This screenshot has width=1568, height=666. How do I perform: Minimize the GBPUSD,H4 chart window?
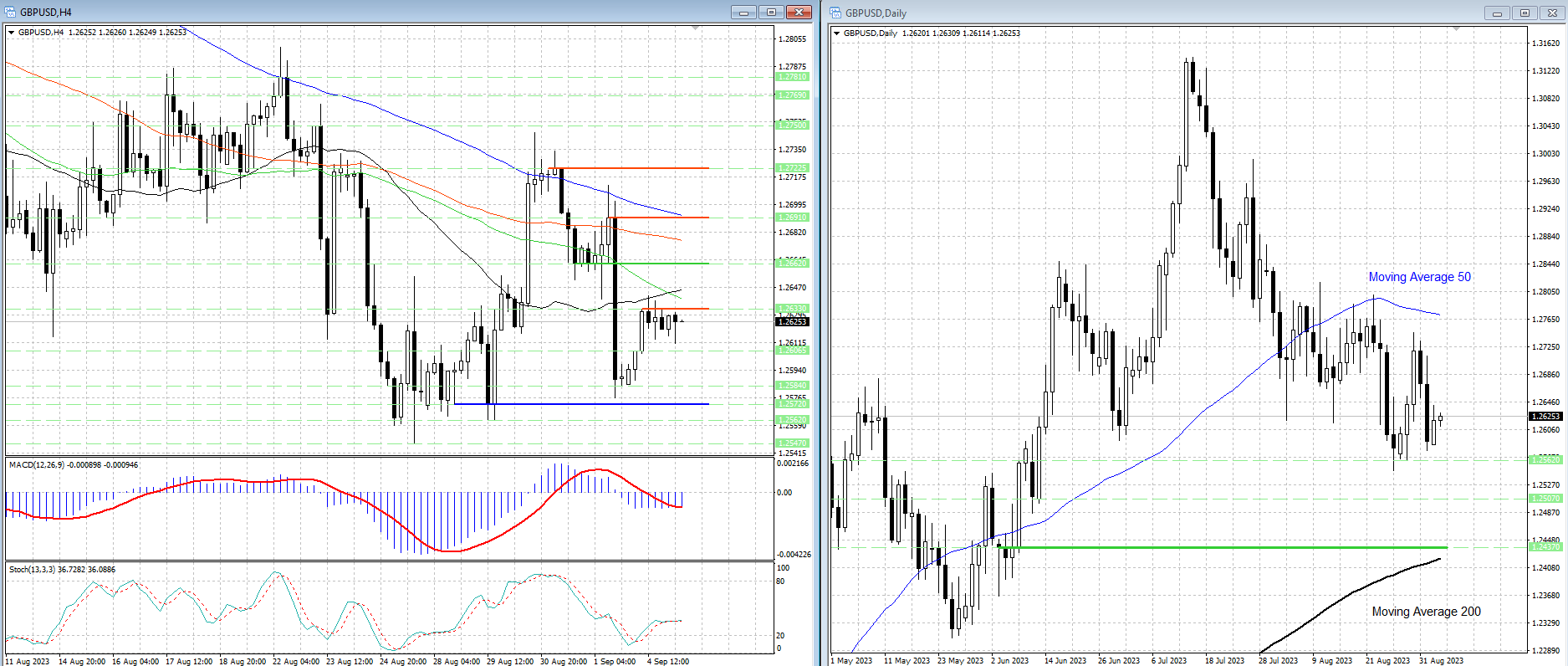[743, 12]
